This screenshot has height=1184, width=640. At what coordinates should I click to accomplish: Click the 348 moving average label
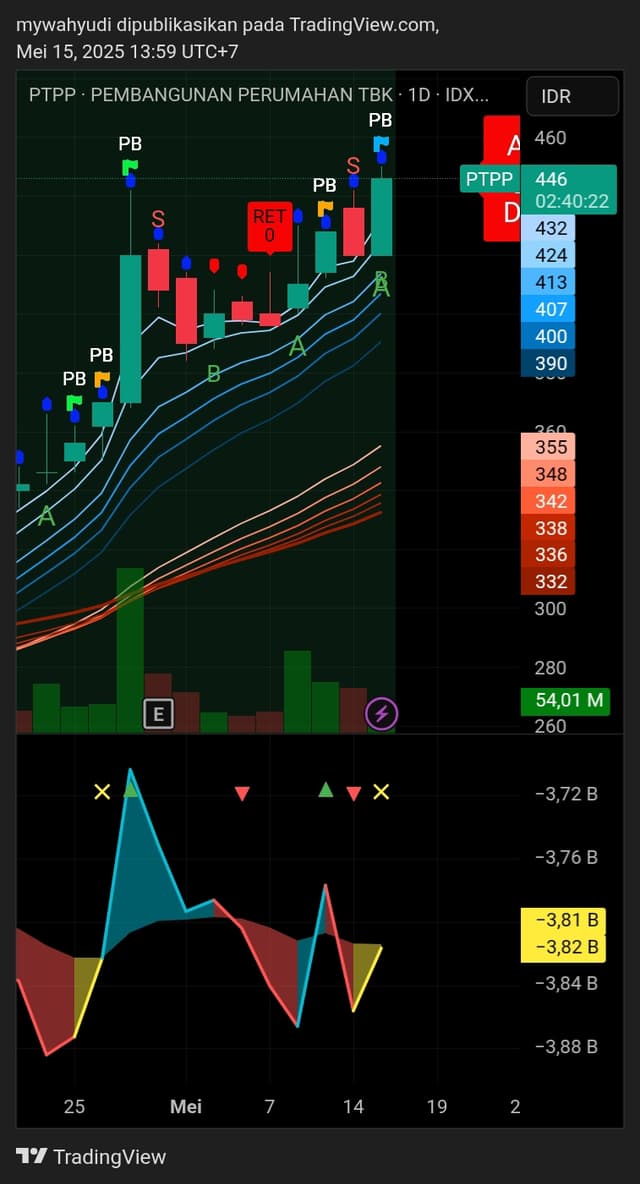[x=548, y=474]
